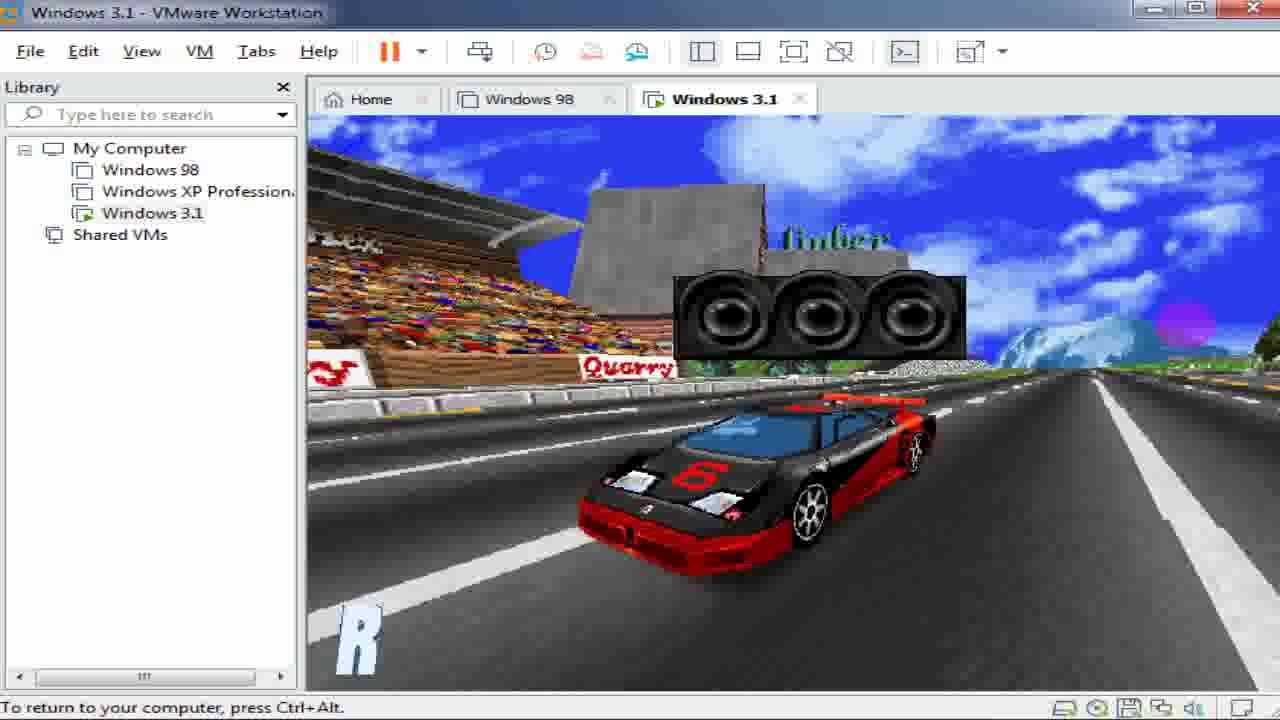
Task: Click the library scrollbar left arrow
Action: 18,676
